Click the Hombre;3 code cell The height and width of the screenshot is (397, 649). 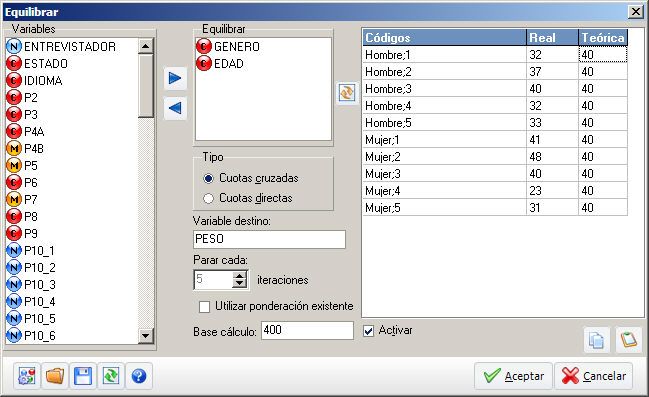445,89
